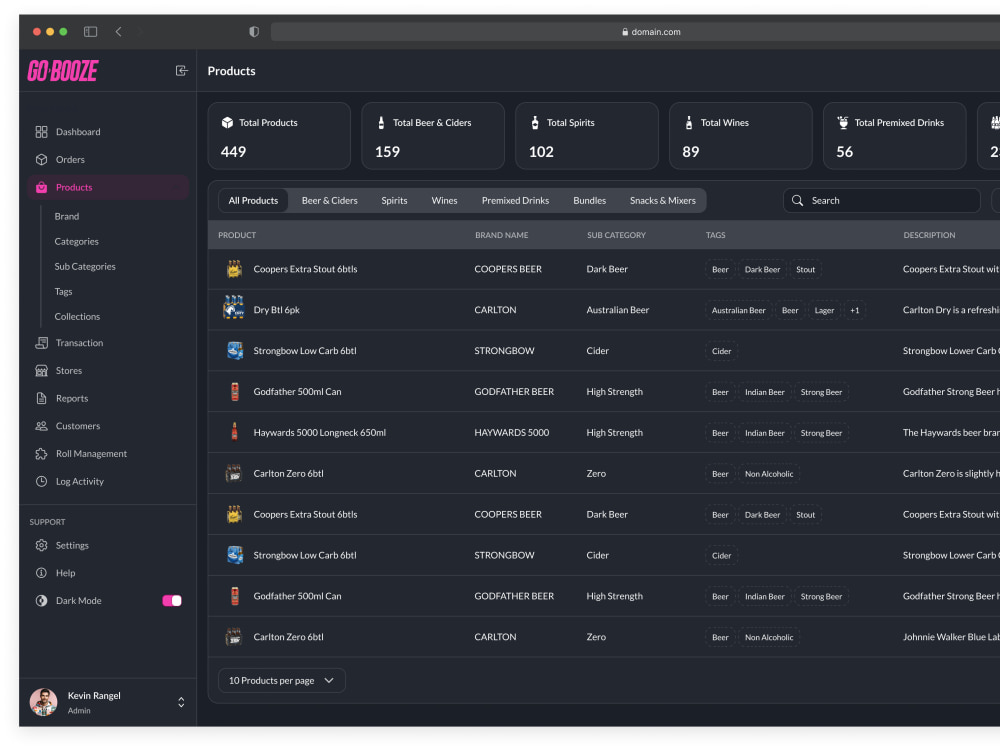
Task: Open Categories in the sidebar
Action: [77, 241]
